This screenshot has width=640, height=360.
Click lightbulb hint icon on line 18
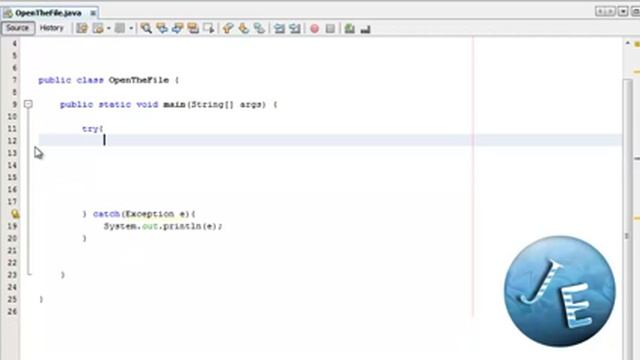tap(15, 214)
